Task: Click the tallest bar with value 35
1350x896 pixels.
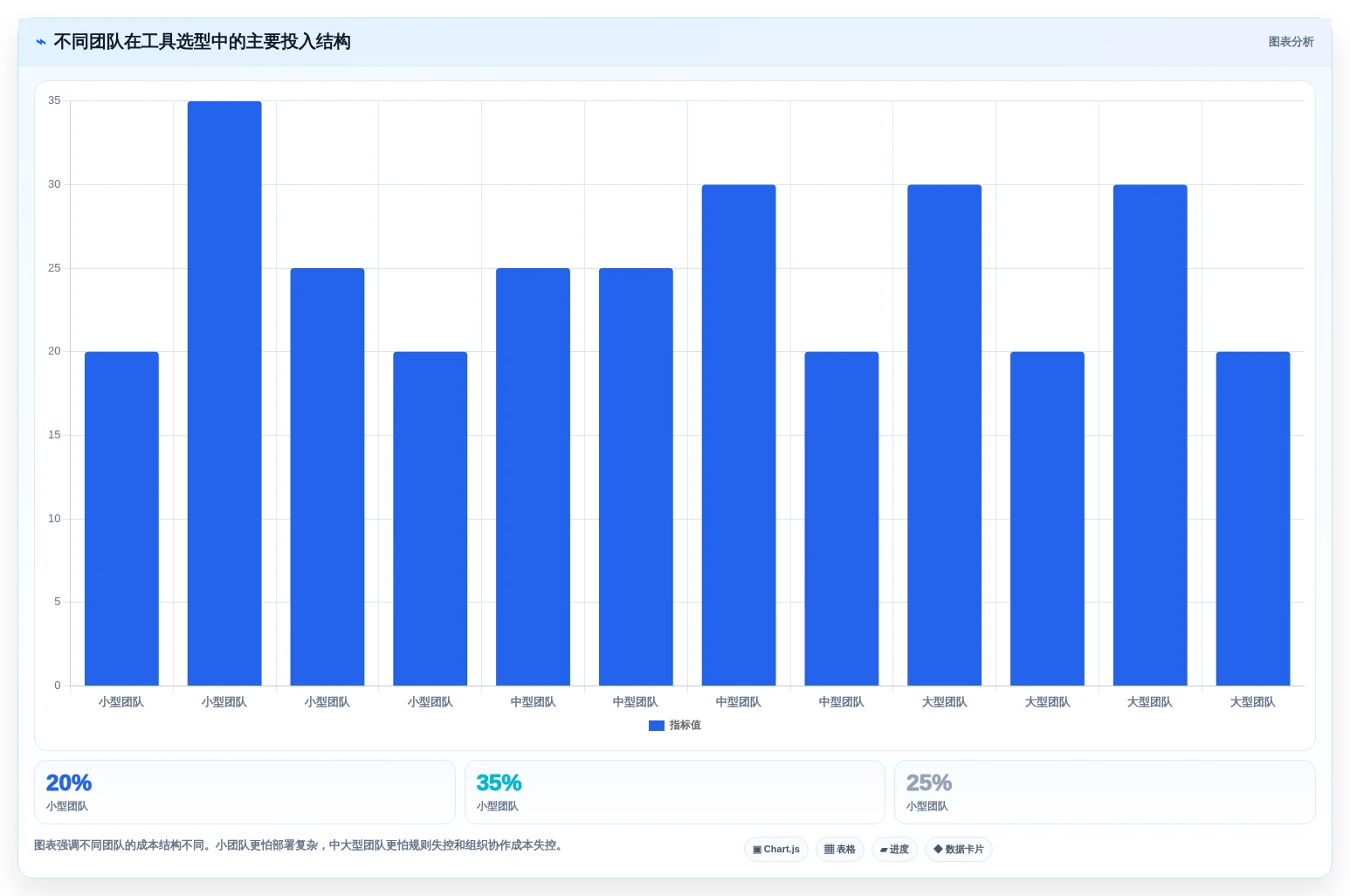Action: (224, 393)
